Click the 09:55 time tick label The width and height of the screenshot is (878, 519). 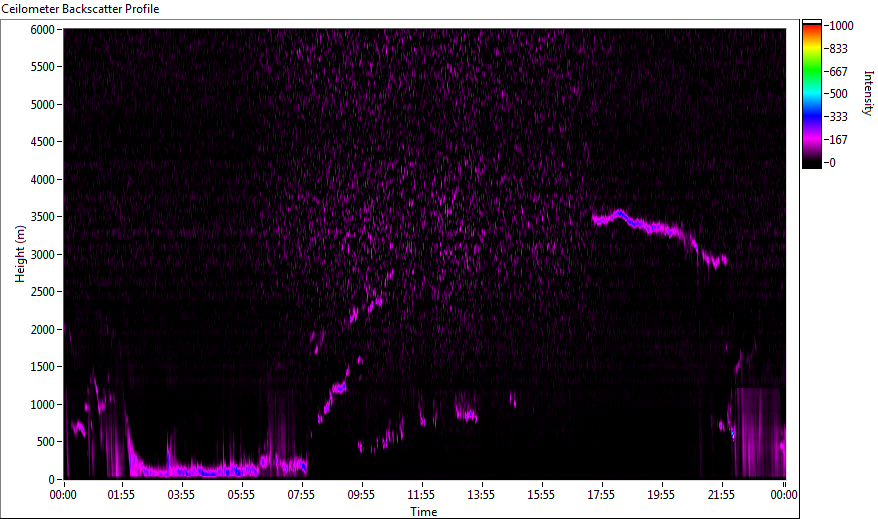[x=361, y=495]
